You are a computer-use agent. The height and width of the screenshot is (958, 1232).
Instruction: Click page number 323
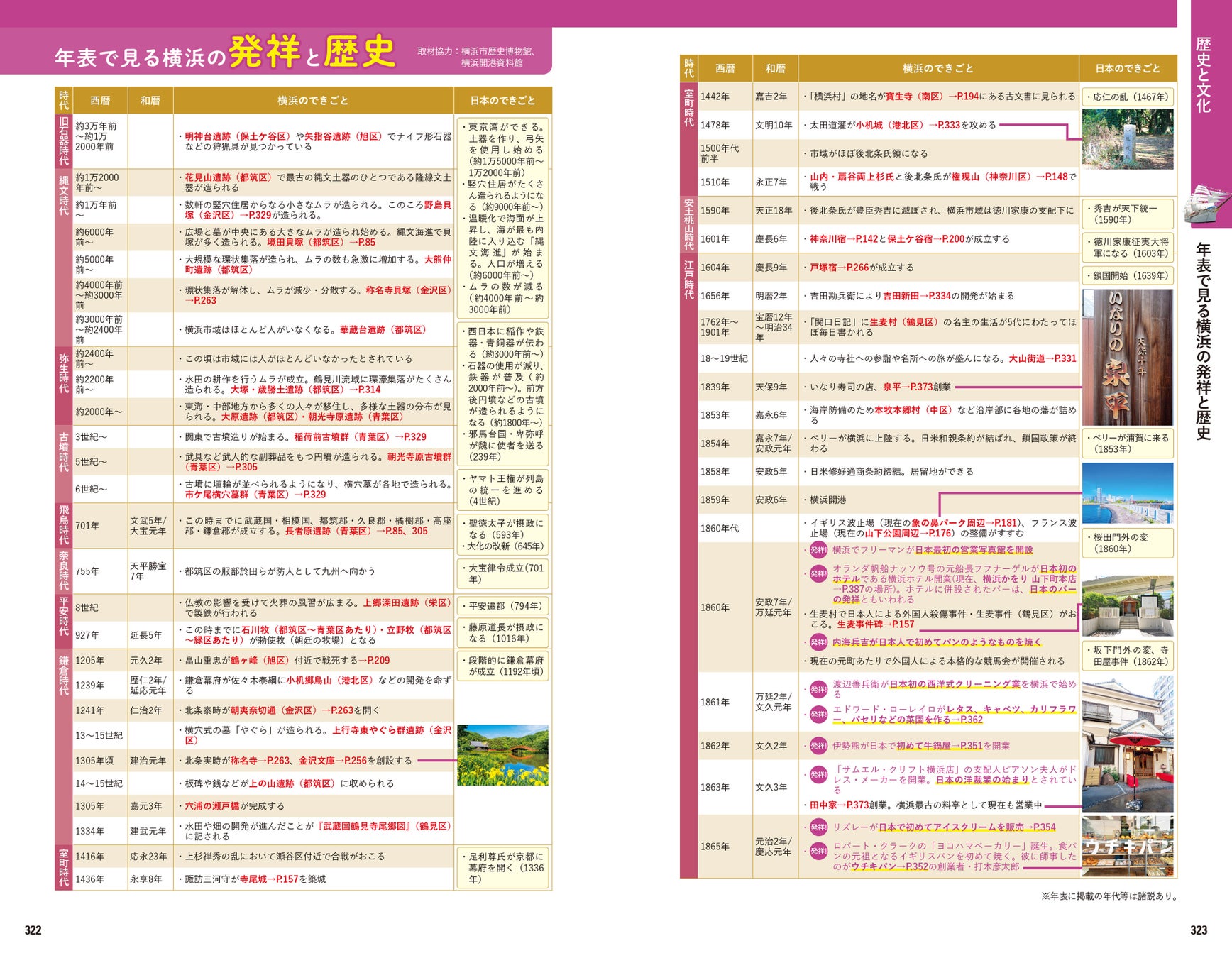[1199, 930]
